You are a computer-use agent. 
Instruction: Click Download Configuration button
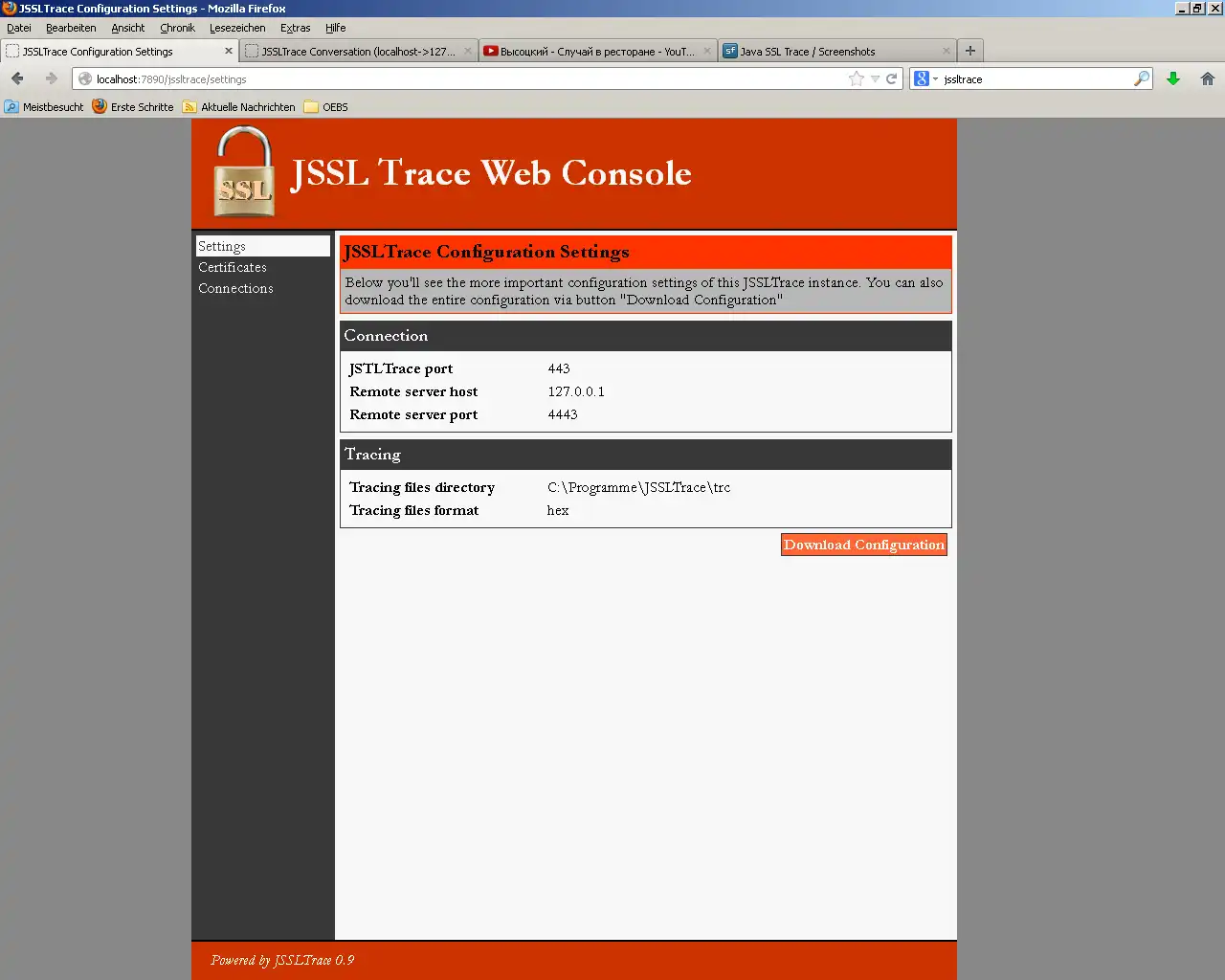click(x=863, y=545)
